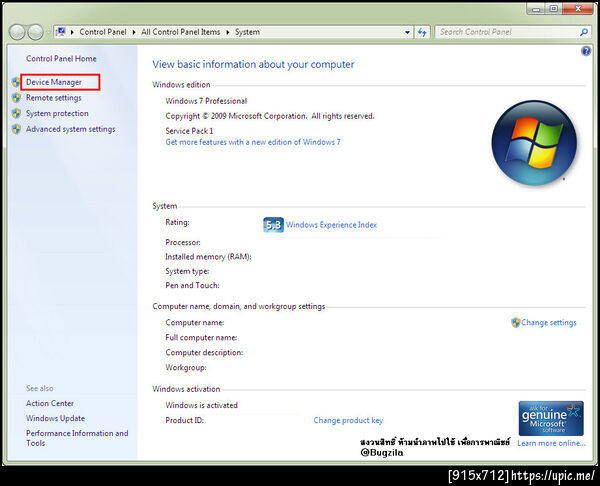Click the Back navigation arrow button
This screenshot has width=600, height=486.
coord(17,32)
